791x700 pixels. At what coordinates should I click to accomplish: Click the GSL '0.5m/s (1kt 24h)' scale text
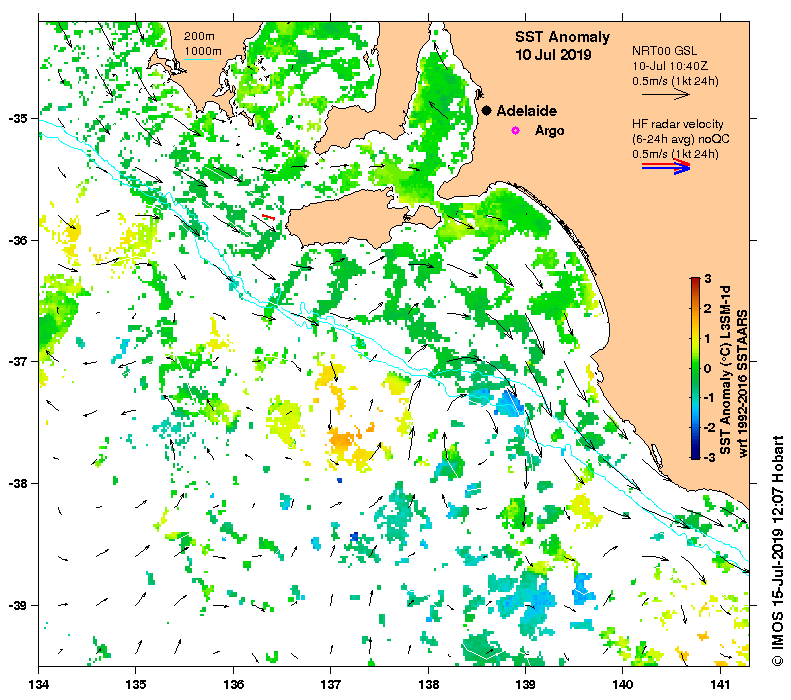[x=675, y=81]
